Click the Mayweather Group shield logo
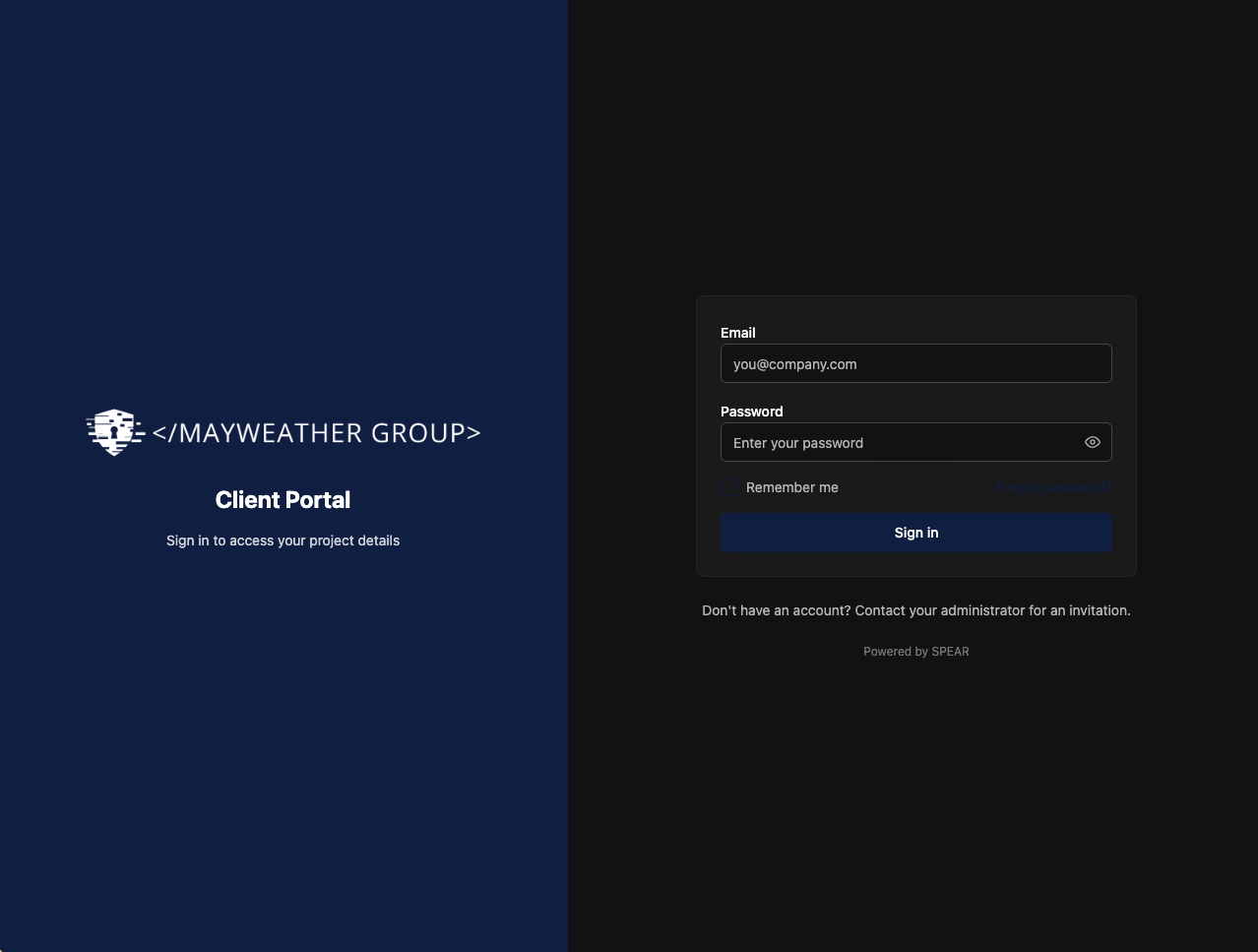Viewport: 1258px width, 952px height. pos(114,431)
